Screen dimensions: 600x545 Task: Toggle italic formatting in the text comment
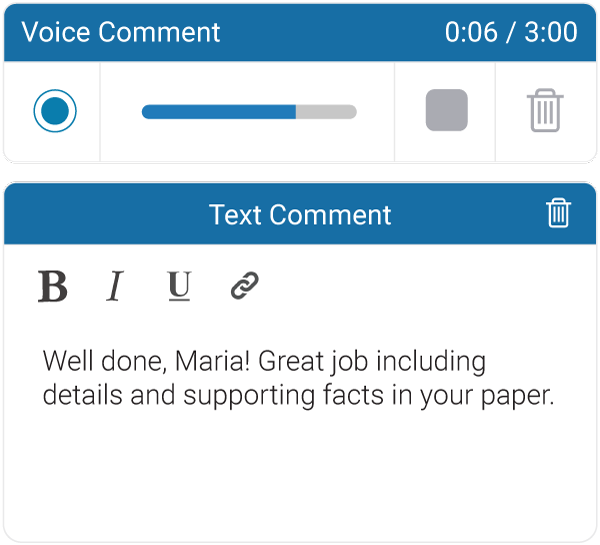tap(115, 286)
